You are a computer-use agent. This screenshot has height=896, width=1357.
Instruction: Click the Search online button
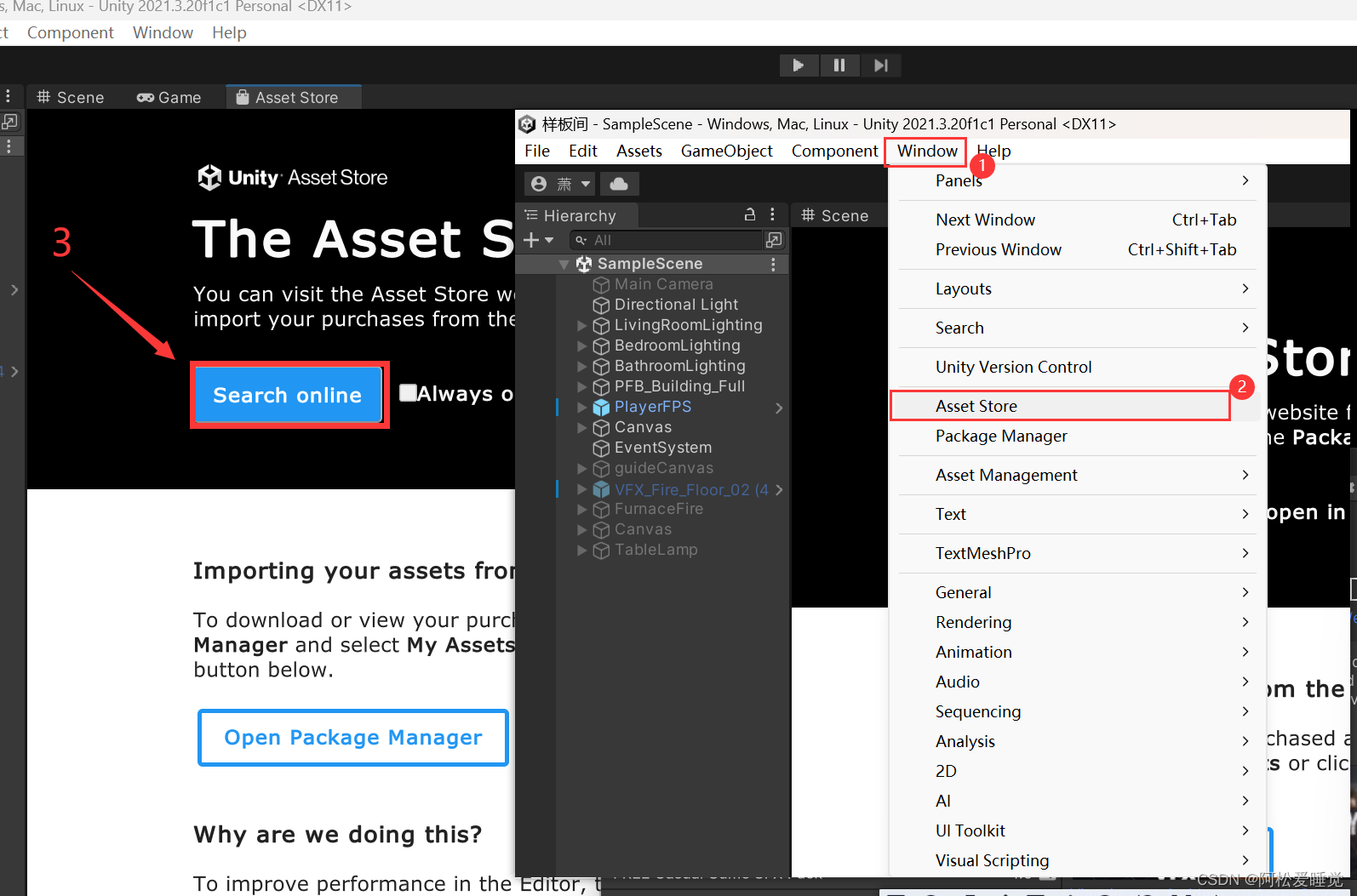tap(288, 395)
